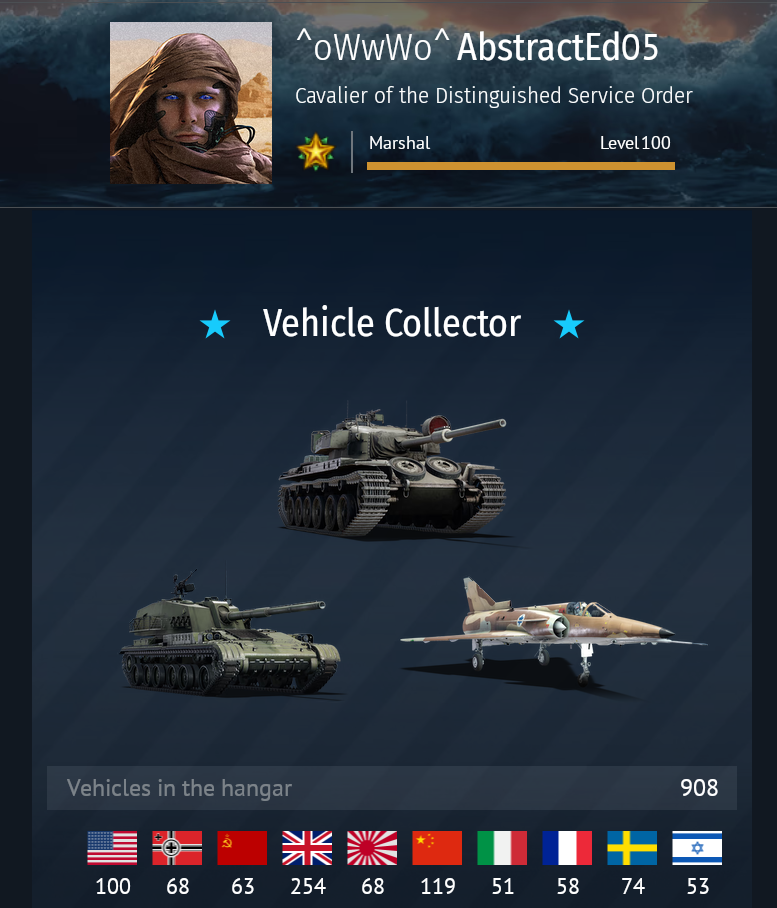This screenshot has width=777, height=908.
Task: Click the desert camouflage jet aircraft
Action: [x=553, y=630]
